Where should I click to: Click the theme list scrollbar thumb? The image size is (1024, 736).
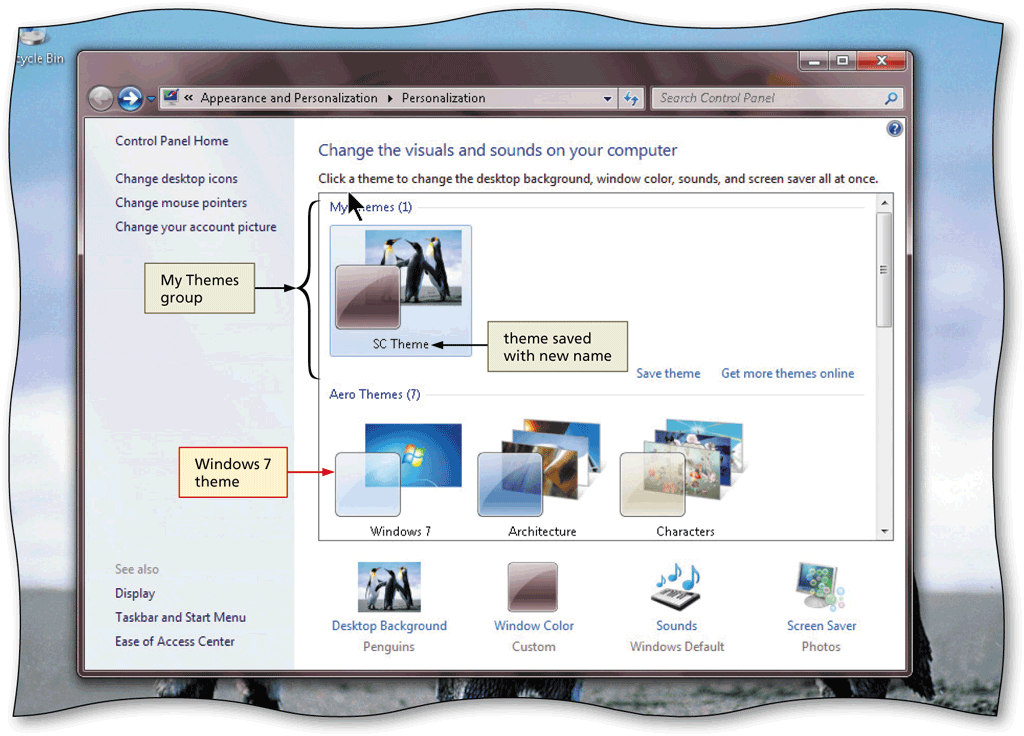tap(884, 269)
